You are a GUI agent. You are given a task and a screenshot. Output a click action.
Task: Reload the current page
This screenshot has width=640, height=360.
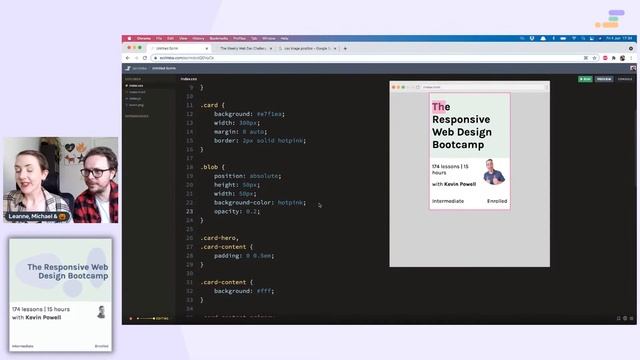pyautogui.click(x=145, y=58)
